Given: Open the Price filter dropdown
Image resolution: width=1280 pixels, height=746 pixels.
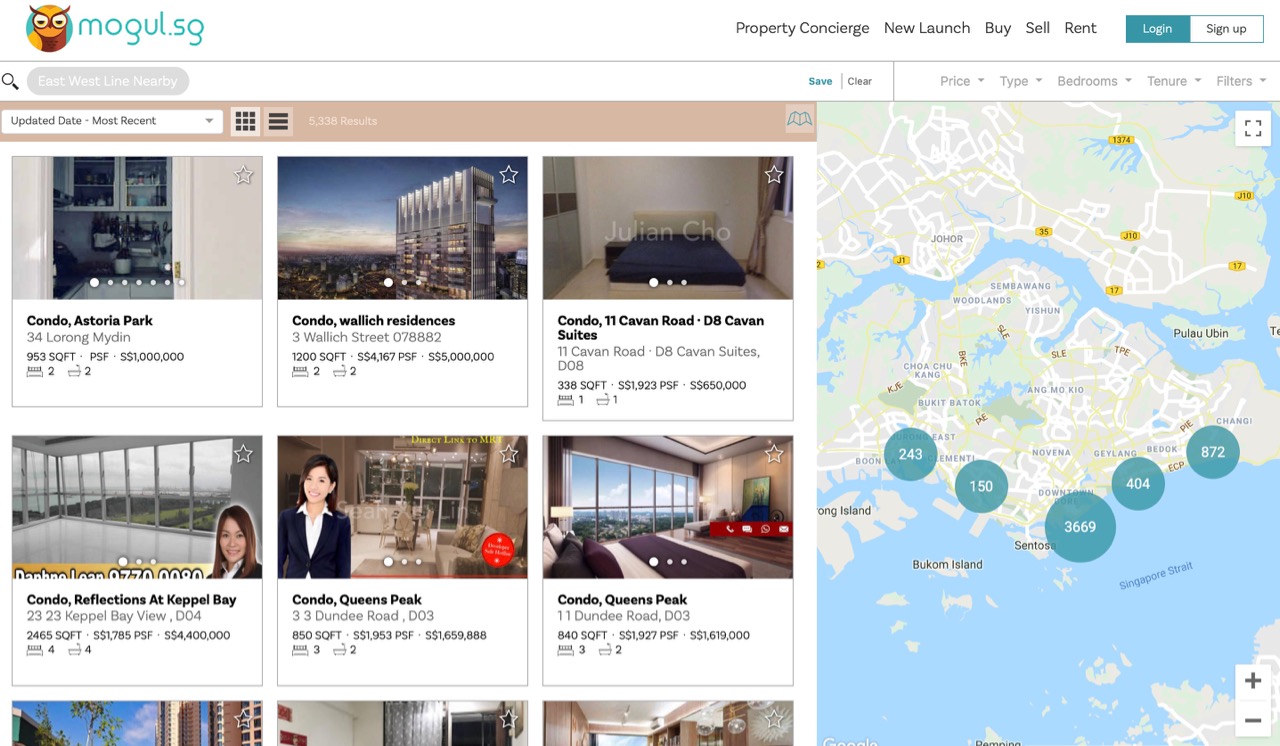Looking at the screenshot, I should pos(962,81).
